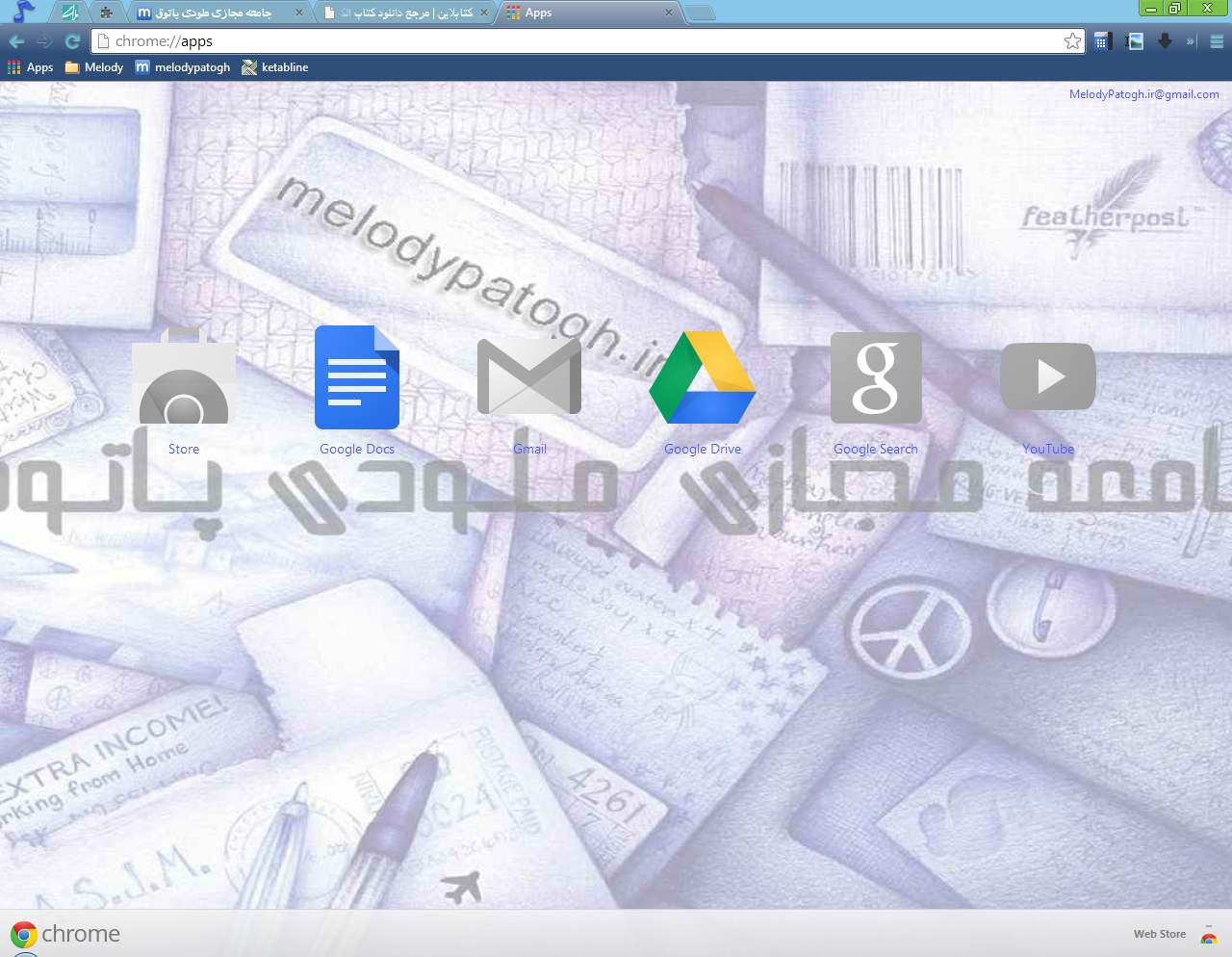Image resolution: width=1232 pixels, height=957 pixels.
Task: Open the melodypatogh bookmark
Action: coord(183,67)
